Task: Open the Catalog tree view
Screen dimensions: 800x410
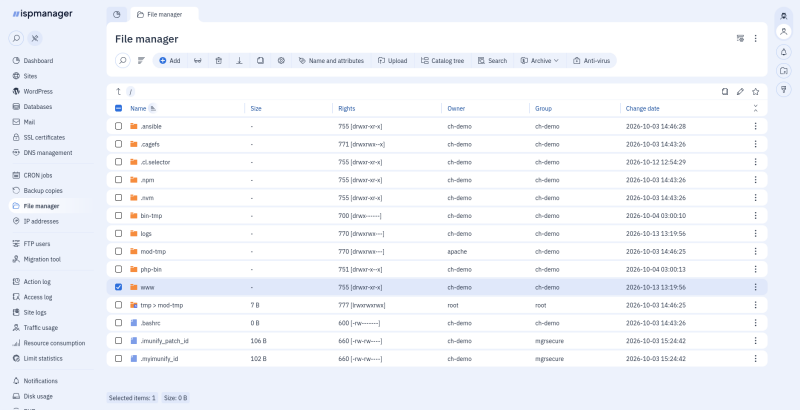Action: 442,61
